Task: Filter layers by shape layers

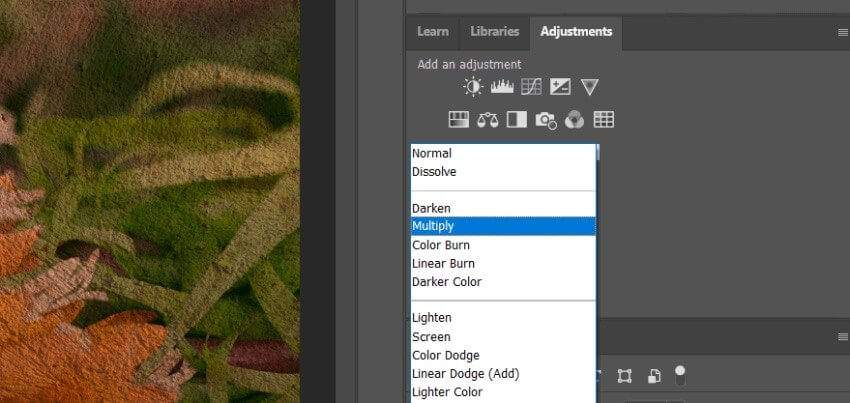Action: [624, 376]
